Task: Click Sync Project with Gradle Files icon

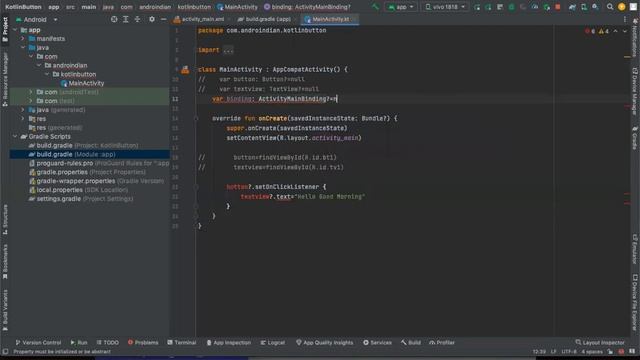Action: click(572, 7)
